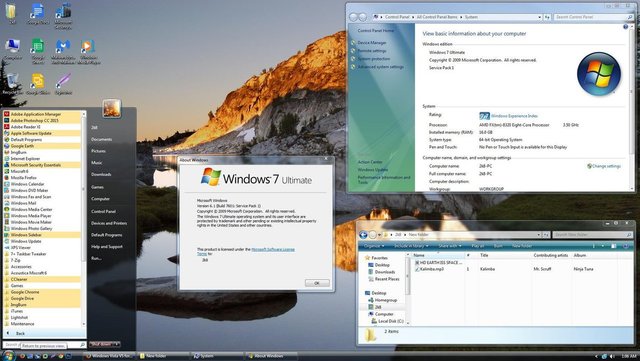Open Control Panel from Start menu
The height and width of the screenshot is (361, 640).
103,212
